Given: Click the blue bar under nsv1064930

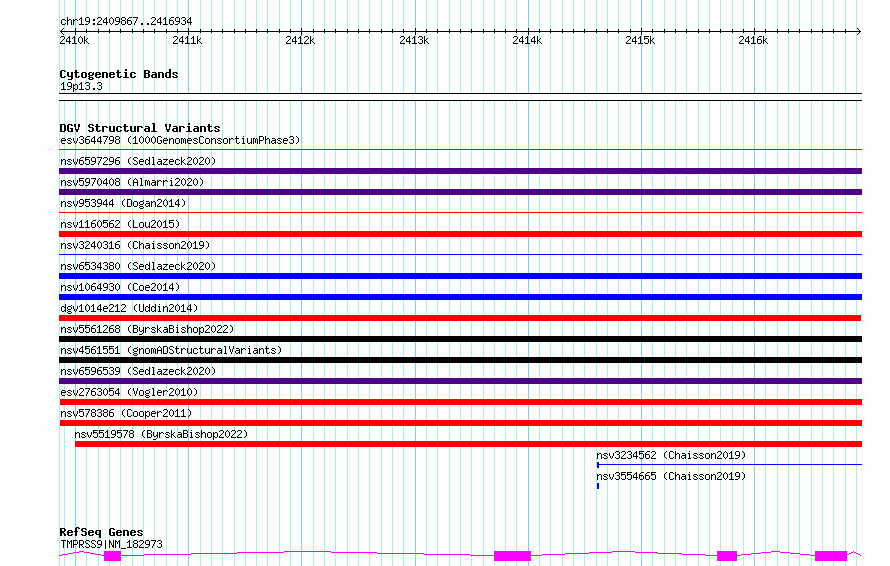Looking at the screenshot, I should coord(460,297).
